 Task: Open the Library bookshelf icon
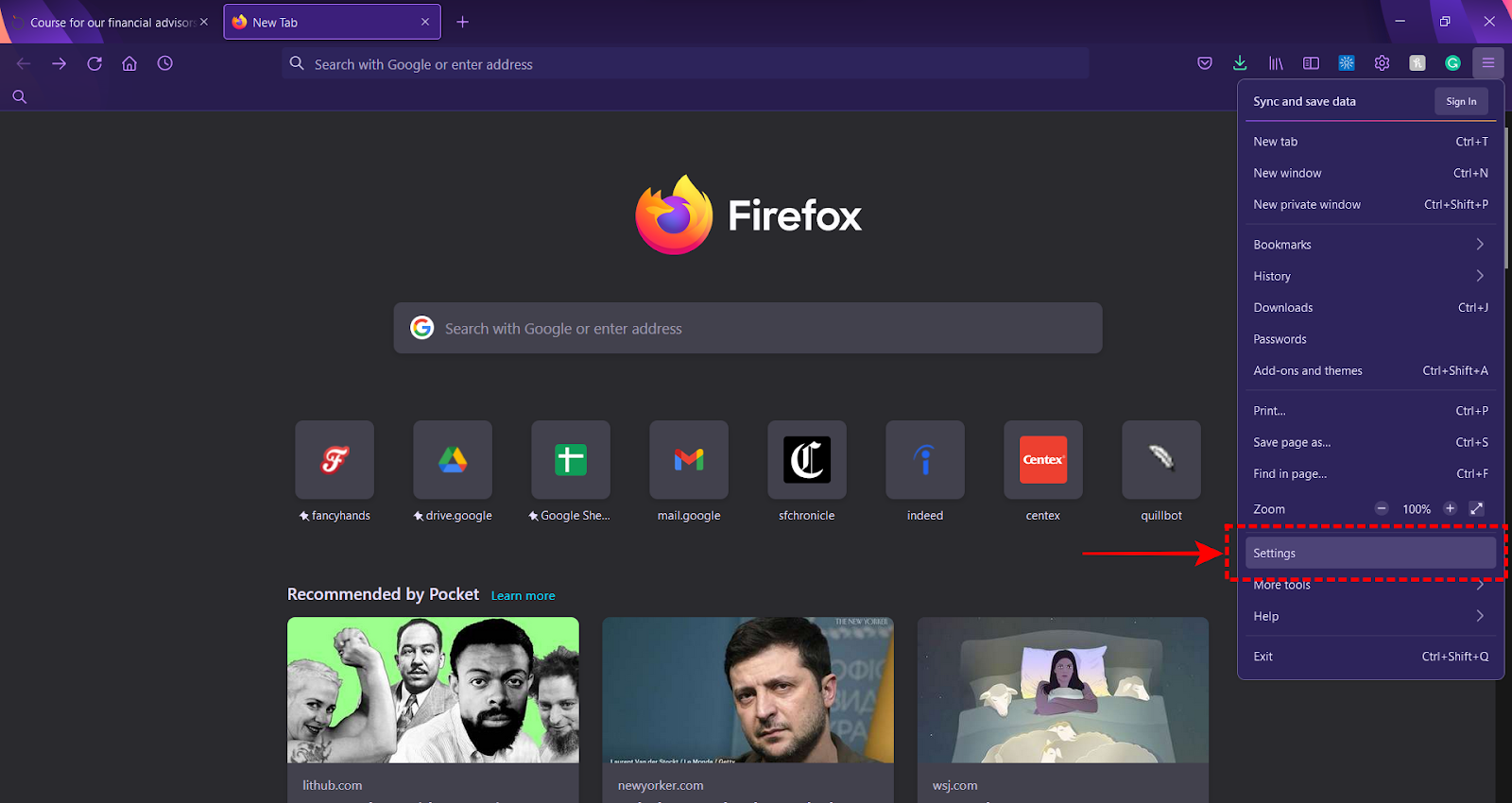pos(1276,63)
